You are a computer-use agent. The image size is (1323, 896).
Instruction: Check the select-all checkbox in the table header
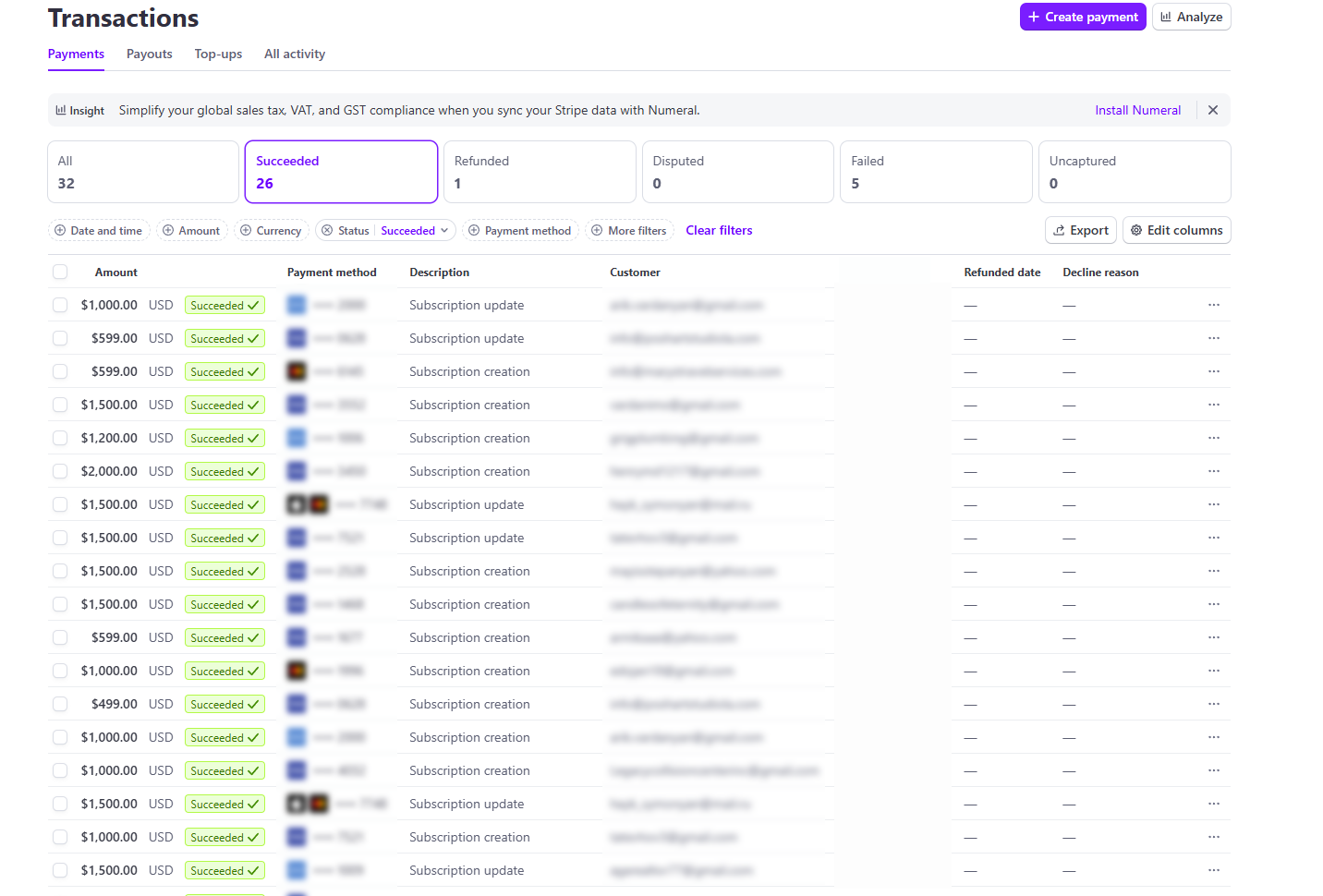tap(60, 272)
